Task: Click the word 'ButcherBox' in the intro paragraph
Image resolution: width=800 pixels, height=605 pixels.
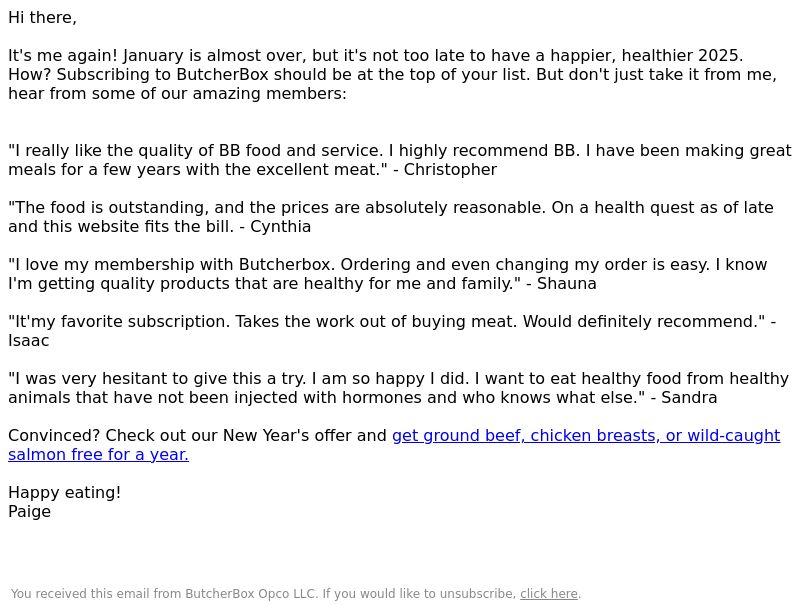Action: (x=222, y=74)
